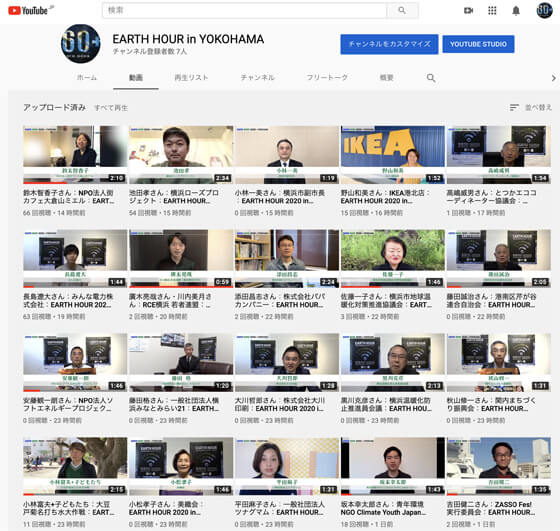This screenshot has width=560, height=531.
Task: Click the アップロード済み heading
Action: tap(54, 107)
